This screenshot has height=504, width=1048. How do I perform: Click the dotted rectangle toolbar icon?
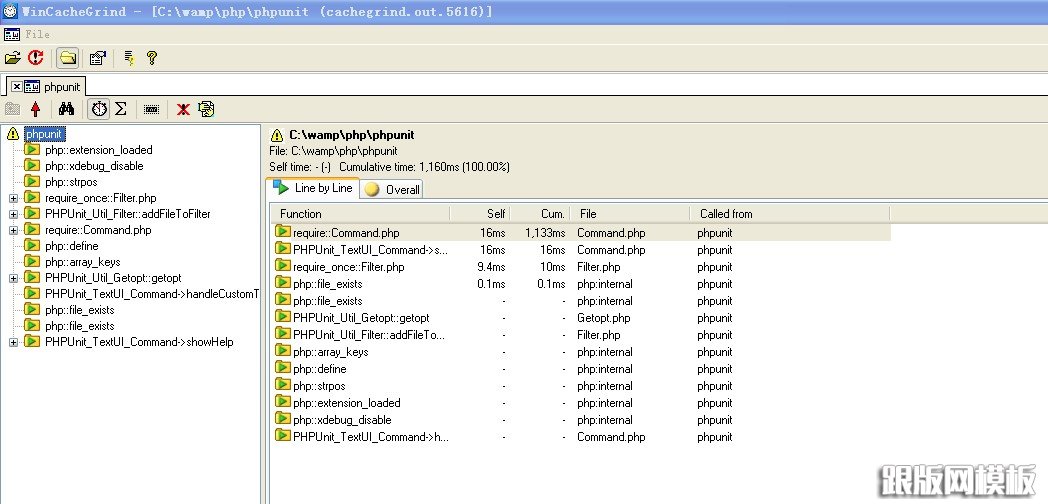coord(152,109)
